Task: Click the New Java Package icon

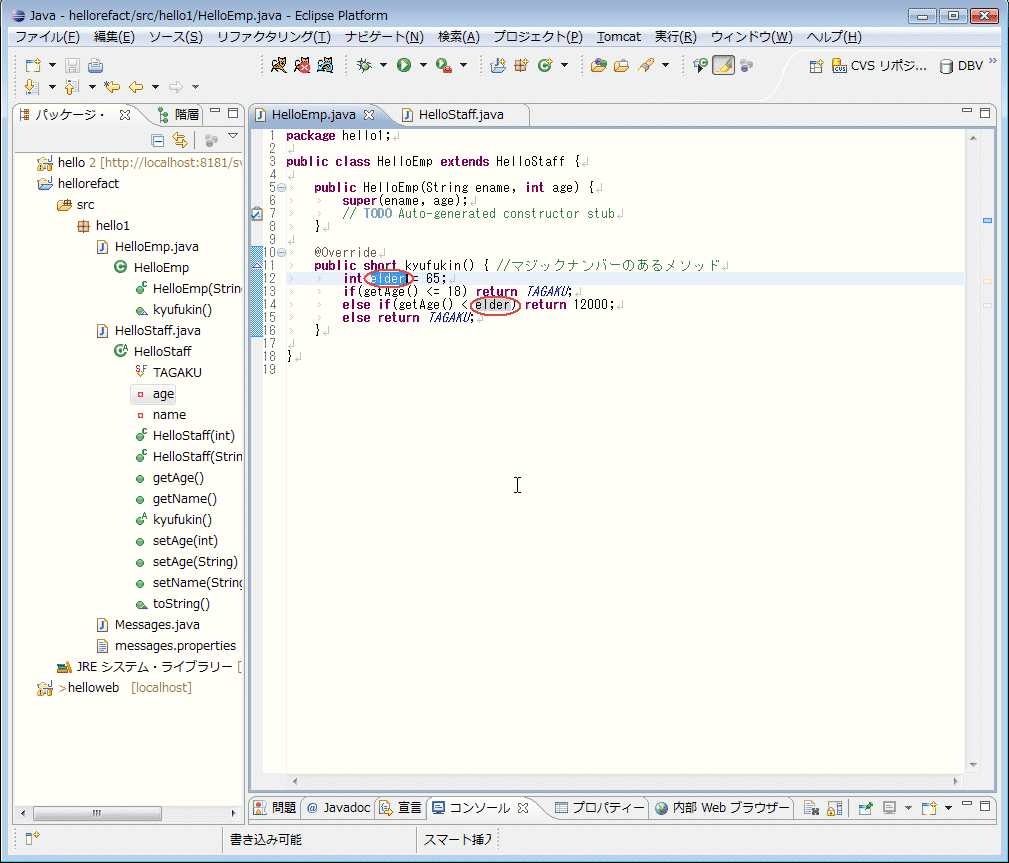Action: (521, 65)
